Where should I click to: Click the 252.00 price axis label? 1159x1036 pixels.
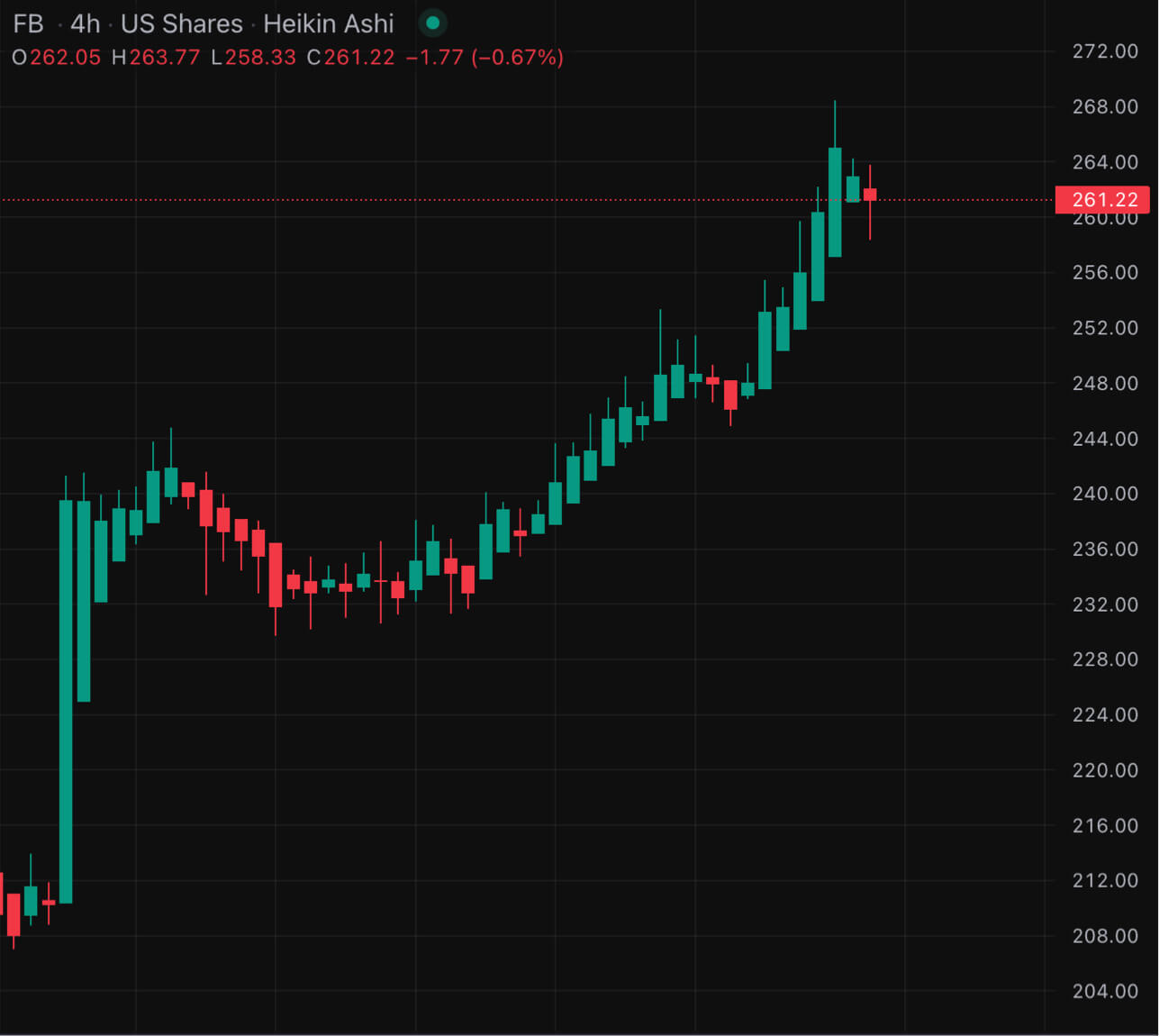click(1105, 328)
